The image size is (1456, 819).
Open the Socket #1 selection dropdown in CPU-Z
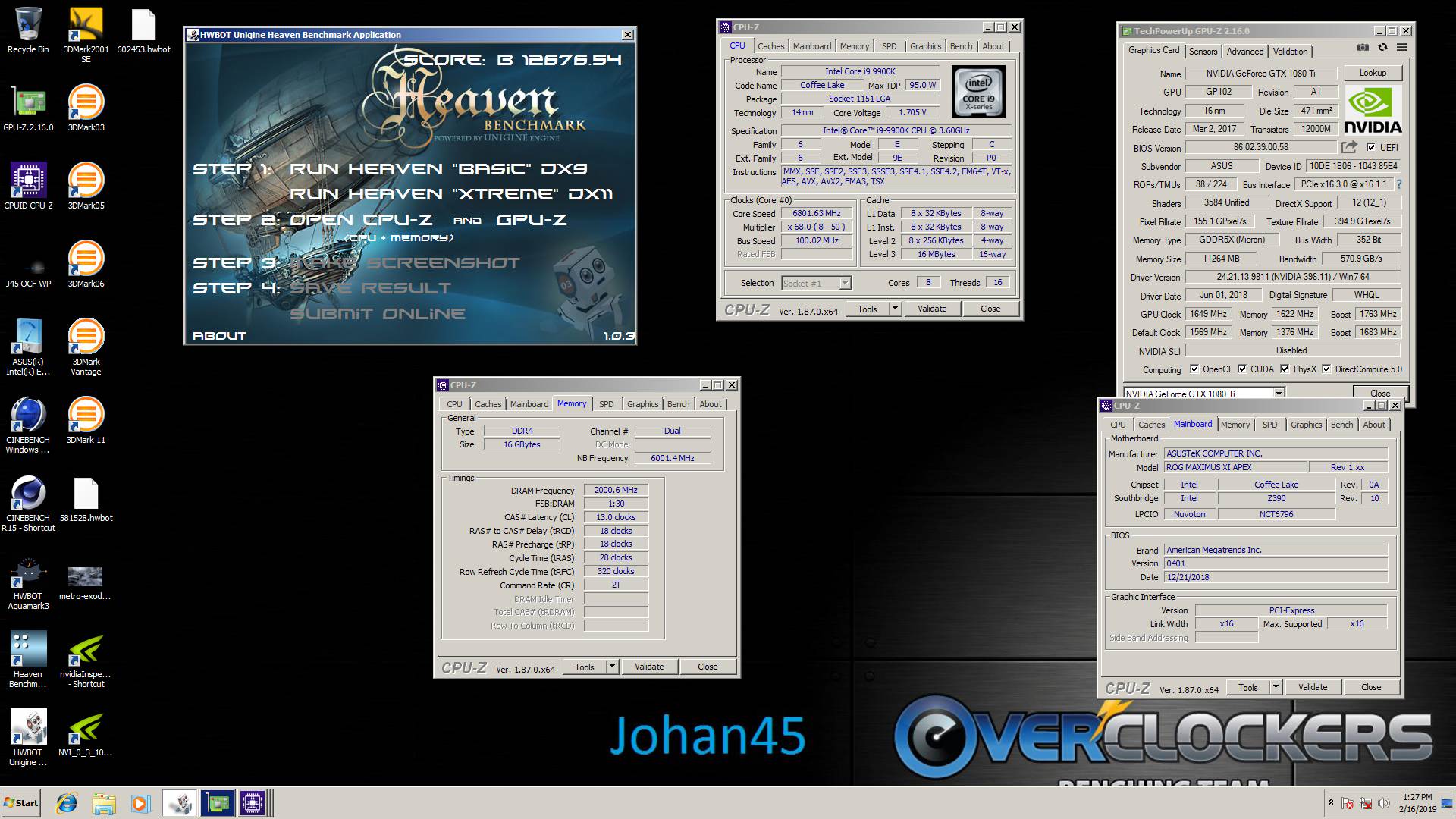point(816,283)
